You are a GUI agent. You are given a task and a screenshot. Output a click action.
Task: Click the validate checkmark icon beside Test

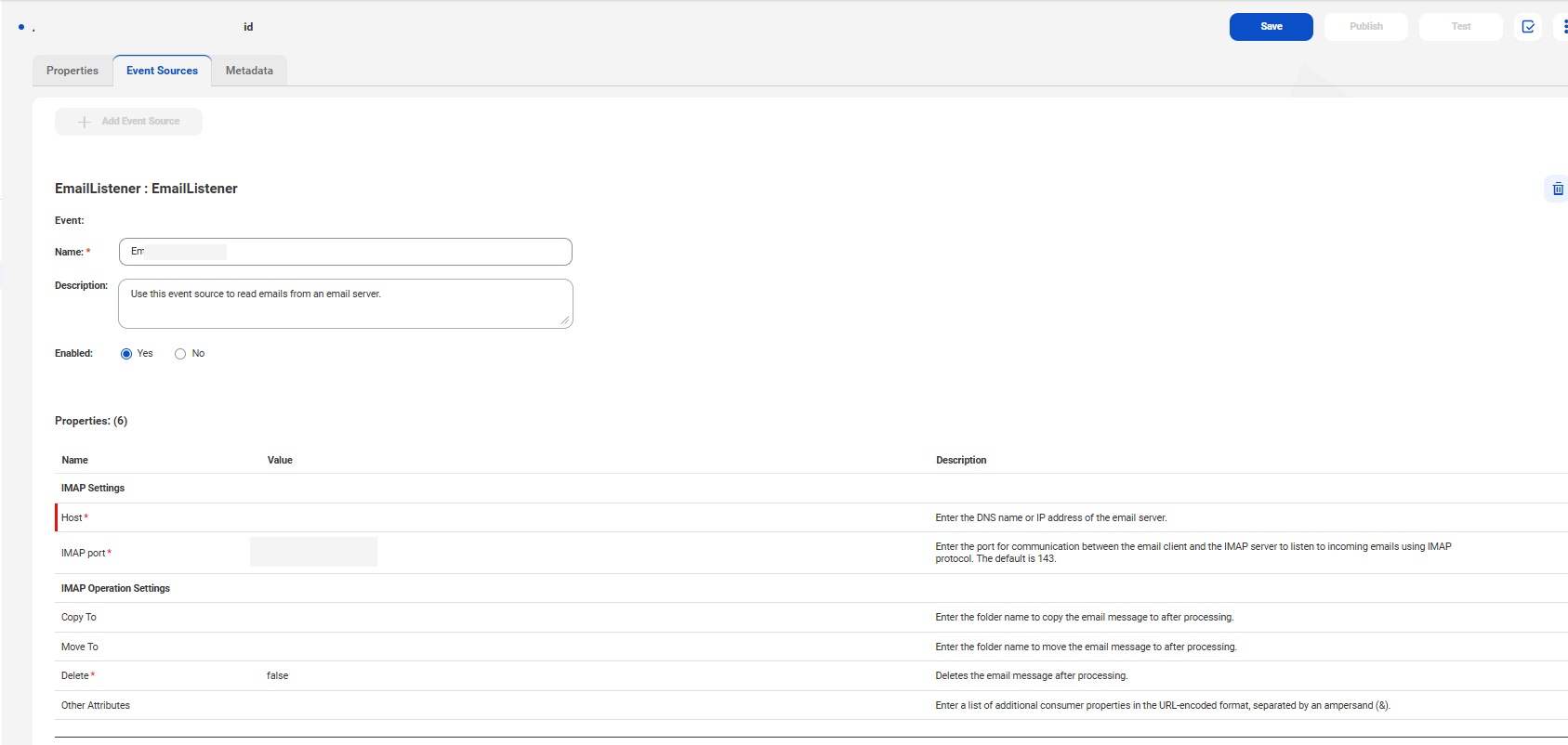(x=1528, y=27)
